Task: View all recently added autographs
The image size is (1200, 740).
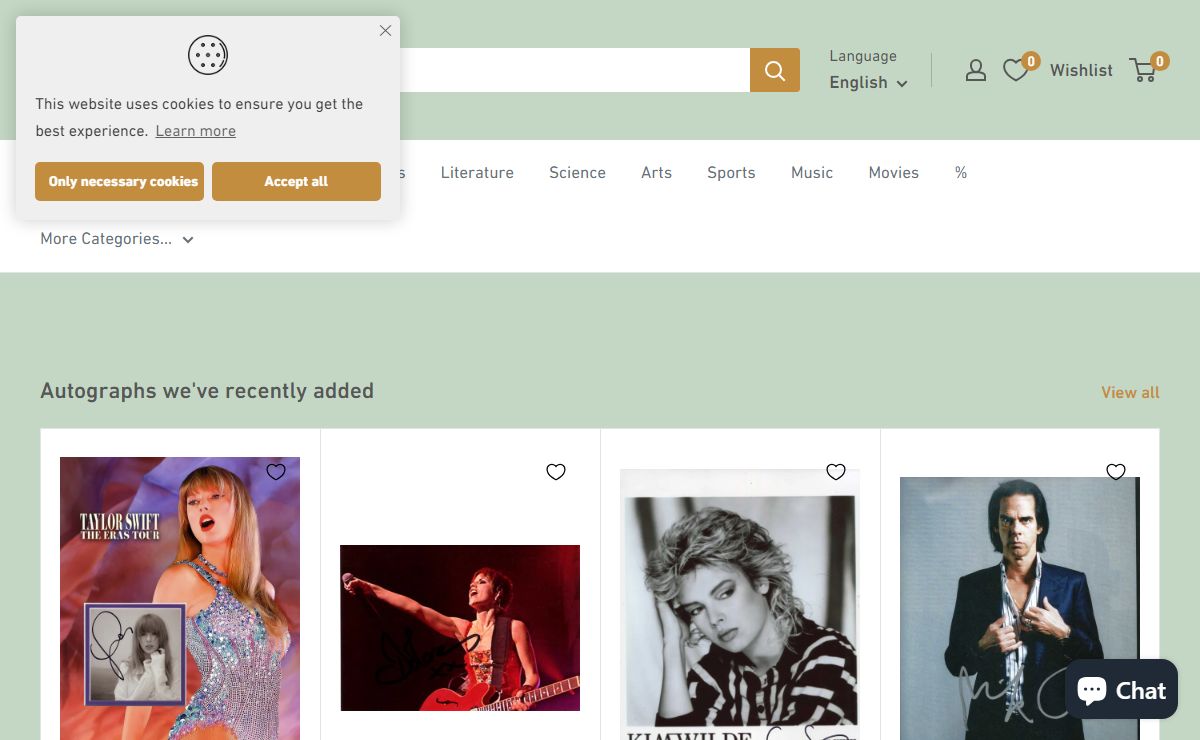Action: point(1130,393)
